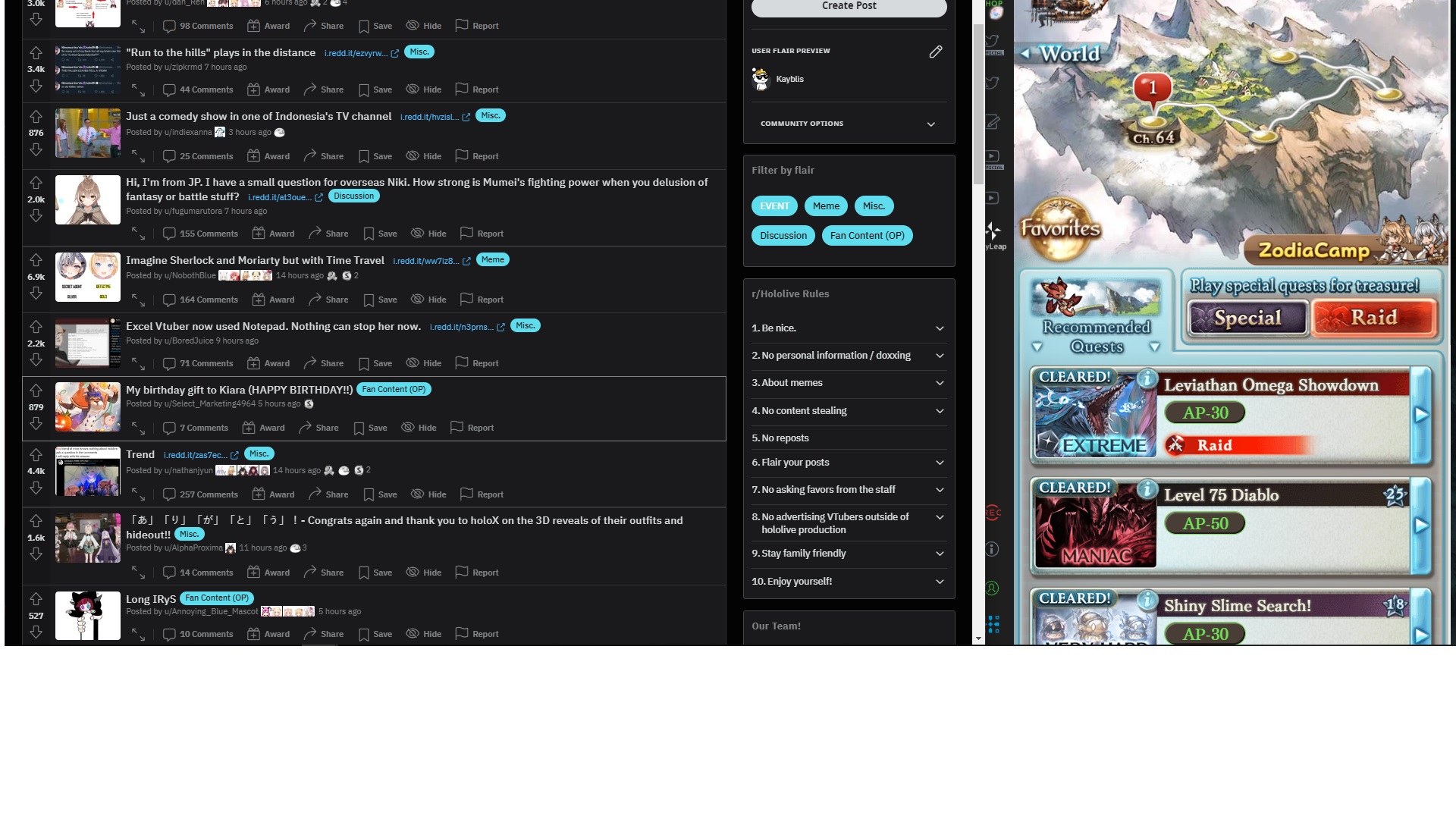Viewport: 1456px width, 819px height.
Task: Click the info icon on Level 75 Diablo
Action: click(x=1147, y=489)
